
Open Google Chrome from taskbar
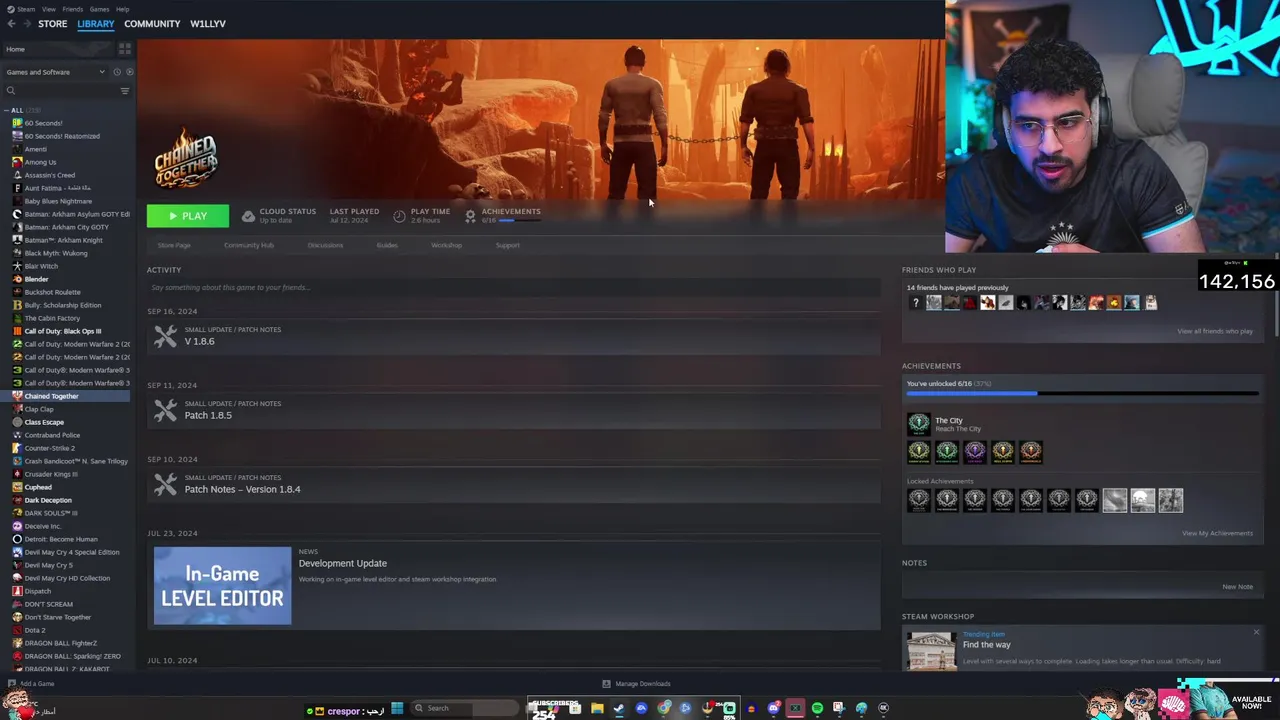(x=664, y=708)
